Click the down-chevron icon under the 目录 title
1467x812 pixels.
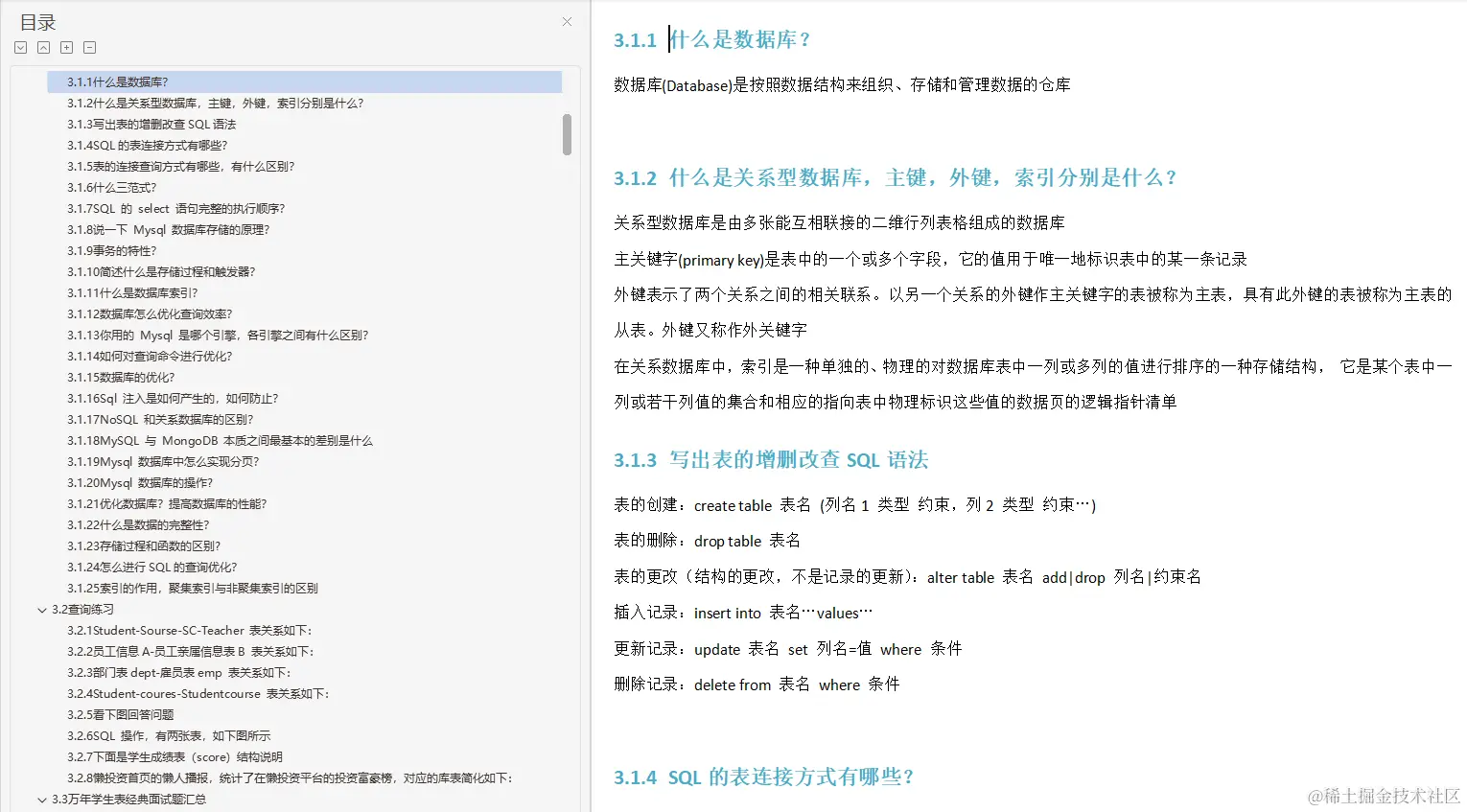[x=20, y=46]
